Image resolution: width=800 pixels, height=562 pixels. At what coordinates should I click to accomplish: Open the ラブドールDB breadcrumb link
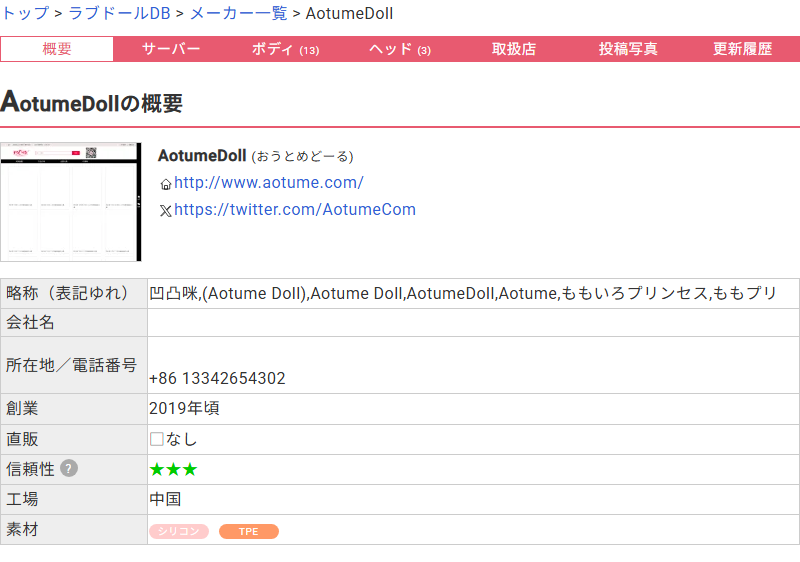click(x=119, y=13)
